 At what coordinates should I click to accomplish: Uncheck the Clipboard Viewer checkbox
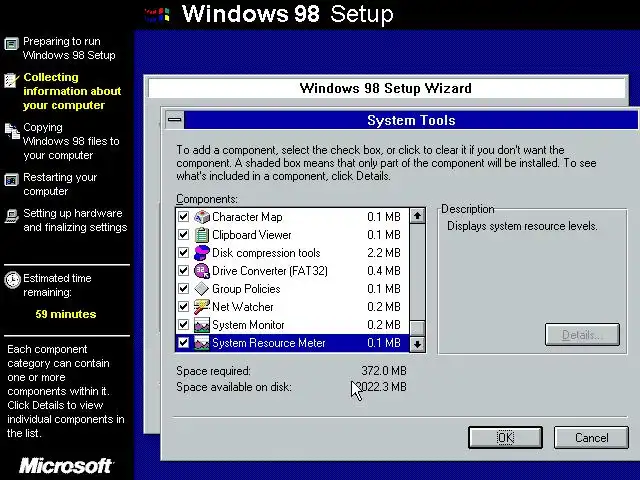pyautogui.click(x=184, y=235)
